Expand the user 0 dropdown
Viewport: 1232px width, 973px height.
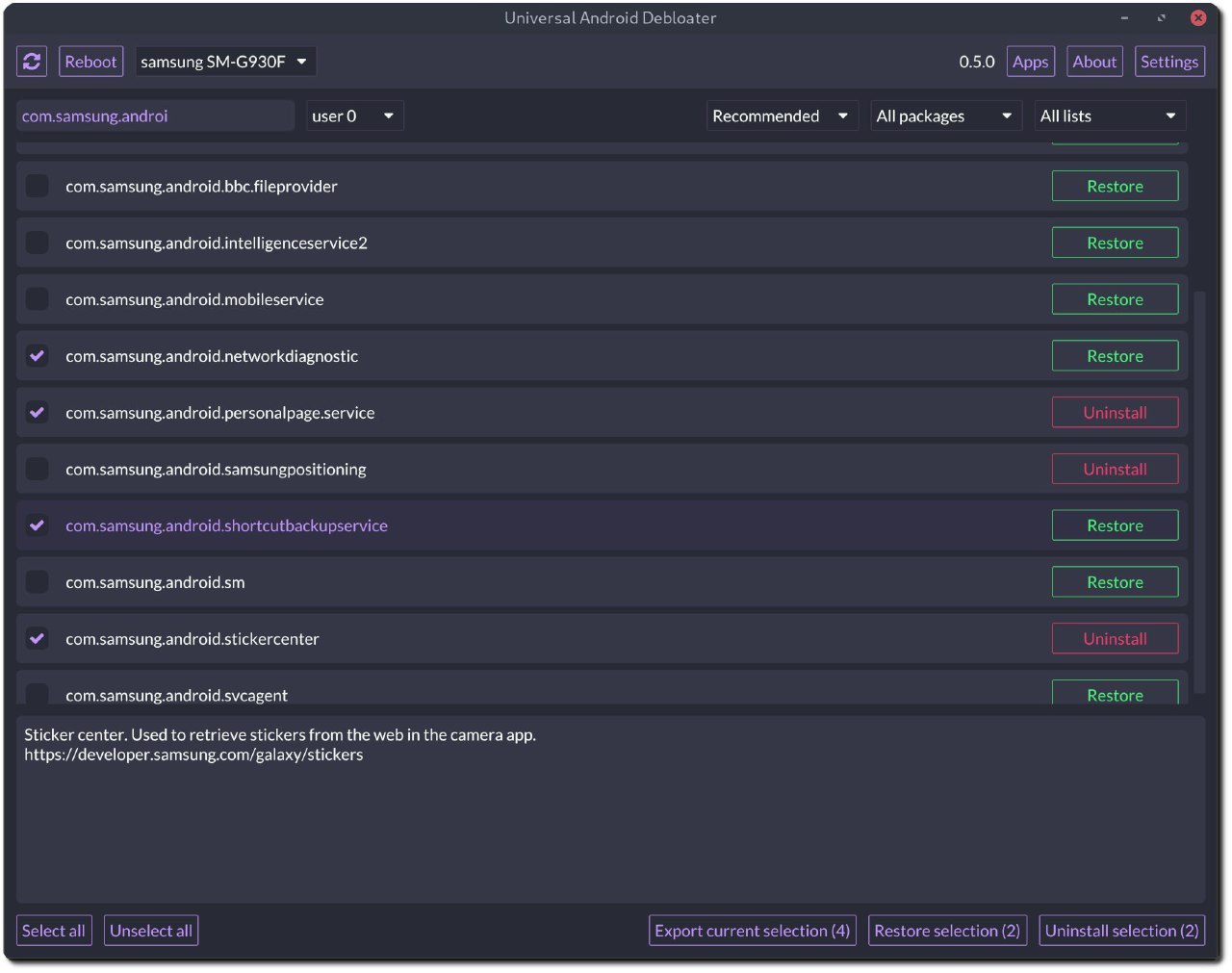[354, 116]
